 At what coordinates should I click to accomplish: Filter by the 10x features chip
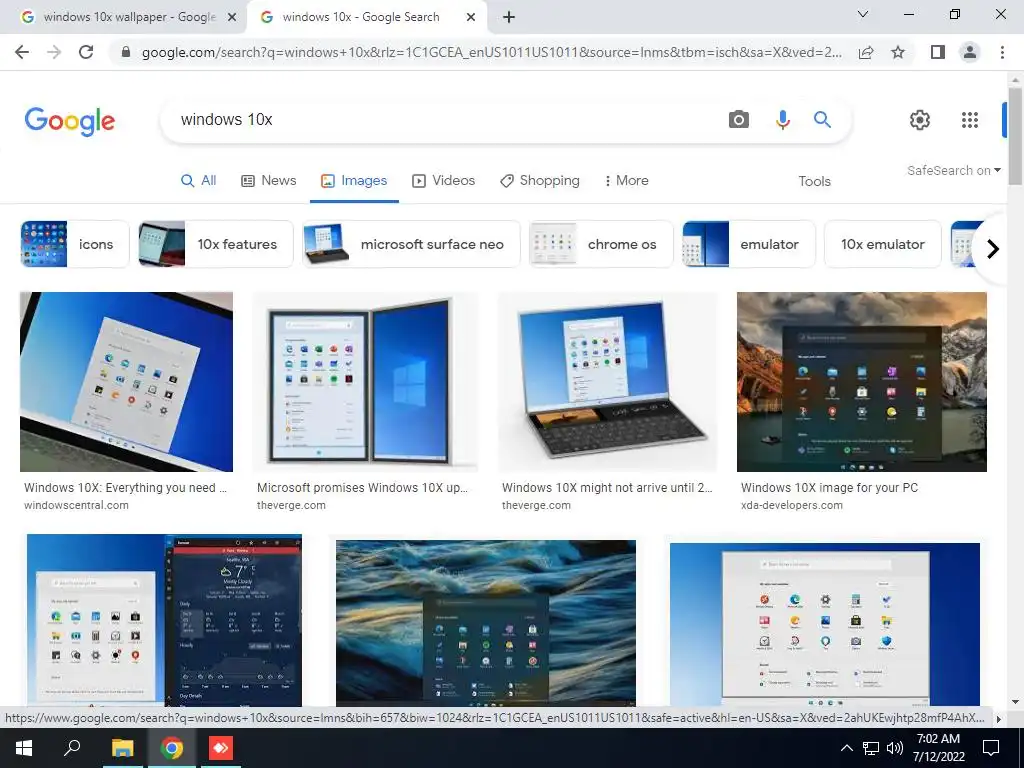coord(216,244)
